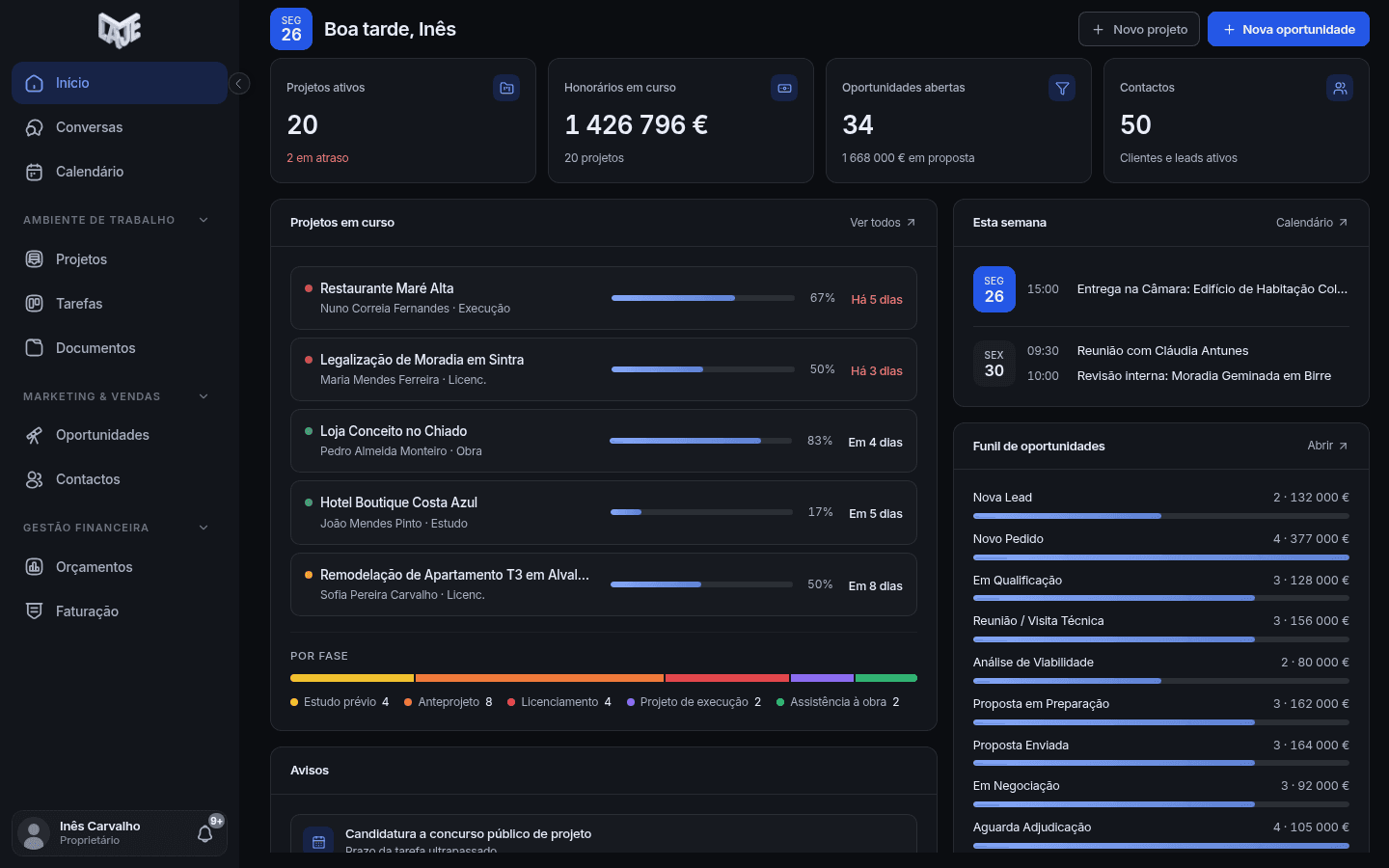Viewport: 1389px width, 868px height.
Task: Go to Início in the sidebar
Action: click(120, 83)
